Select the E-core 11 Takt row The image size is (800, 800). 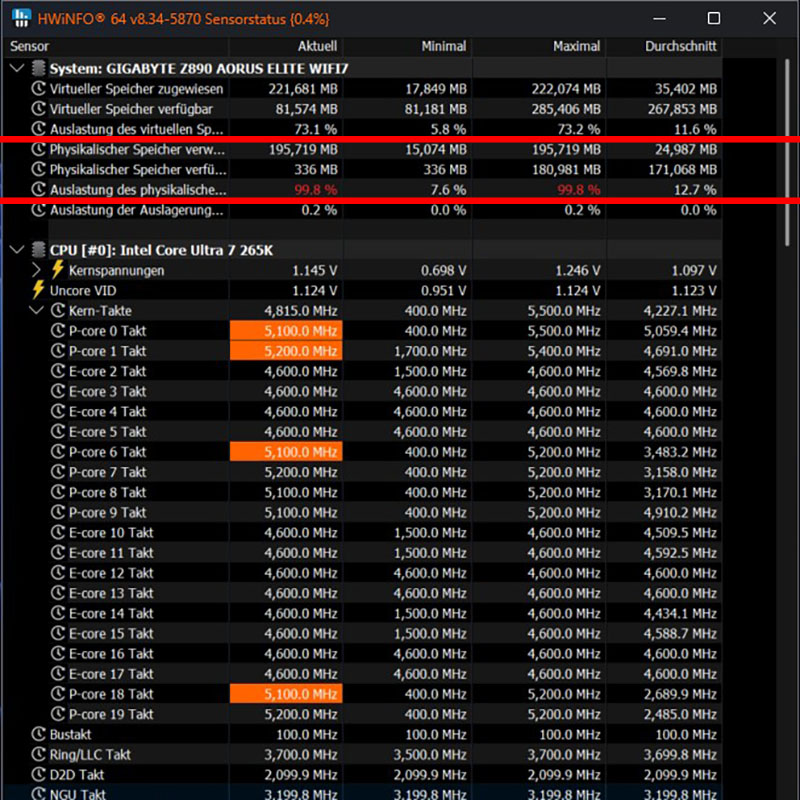(362, 553)
